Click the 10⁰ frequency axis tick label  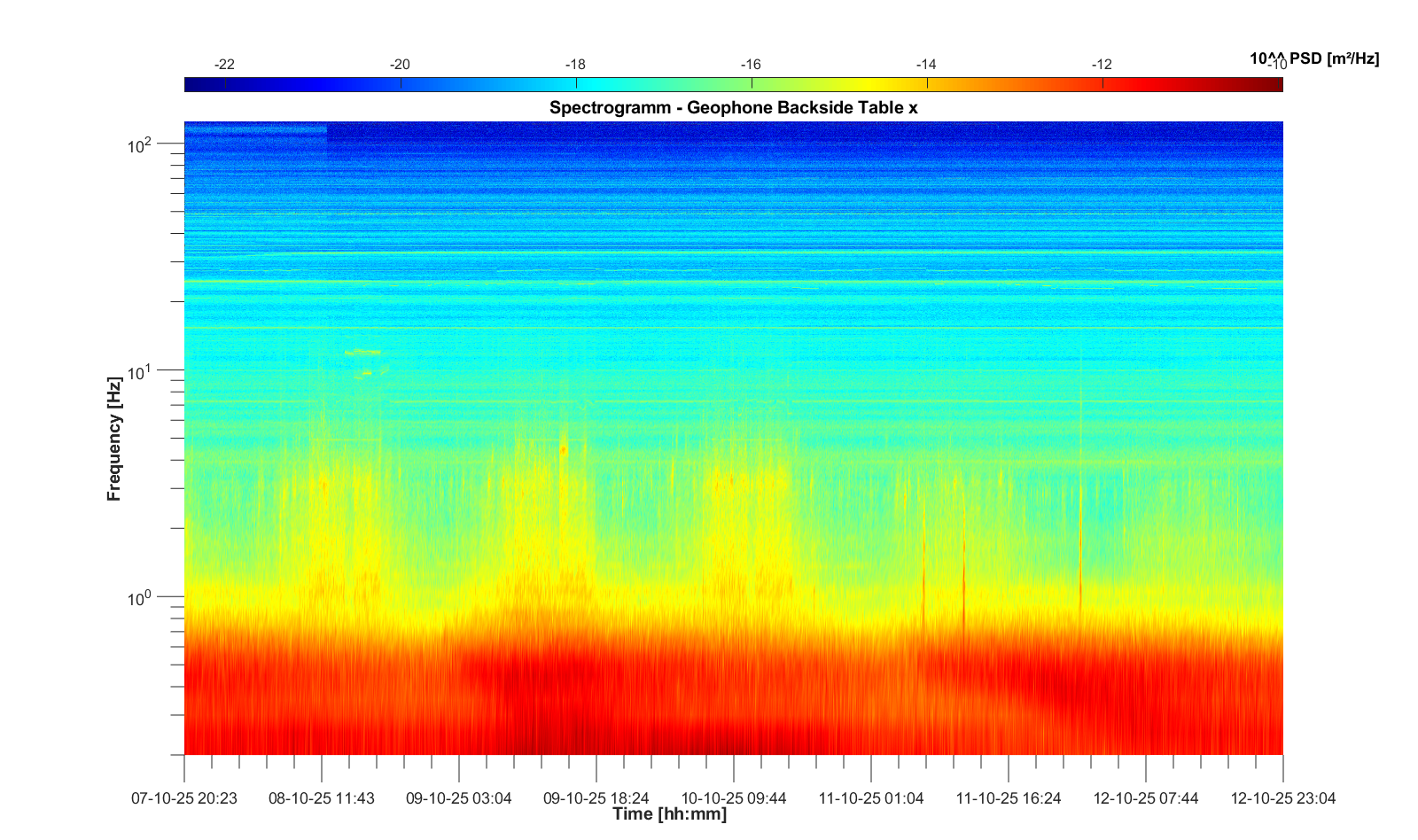pos(140,599)
